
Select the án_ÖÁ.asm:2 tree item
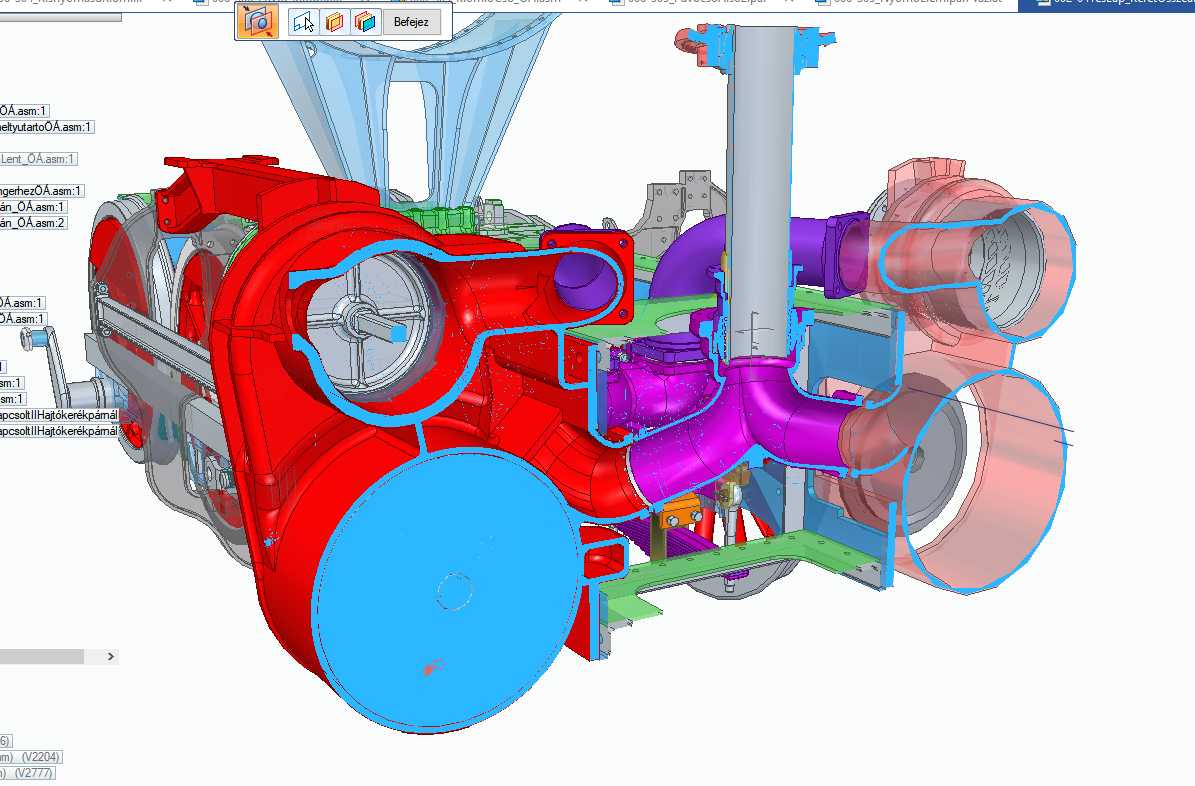[x=34, y=223]
